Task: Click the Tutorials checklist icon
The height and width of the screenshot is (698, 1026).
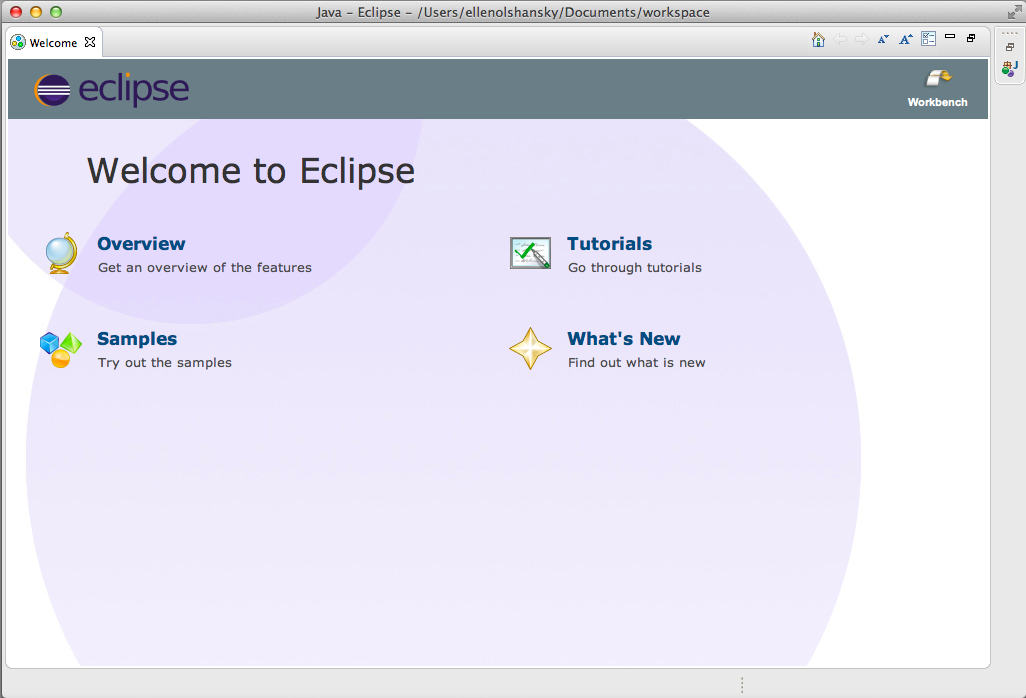Action: point(530,252)
